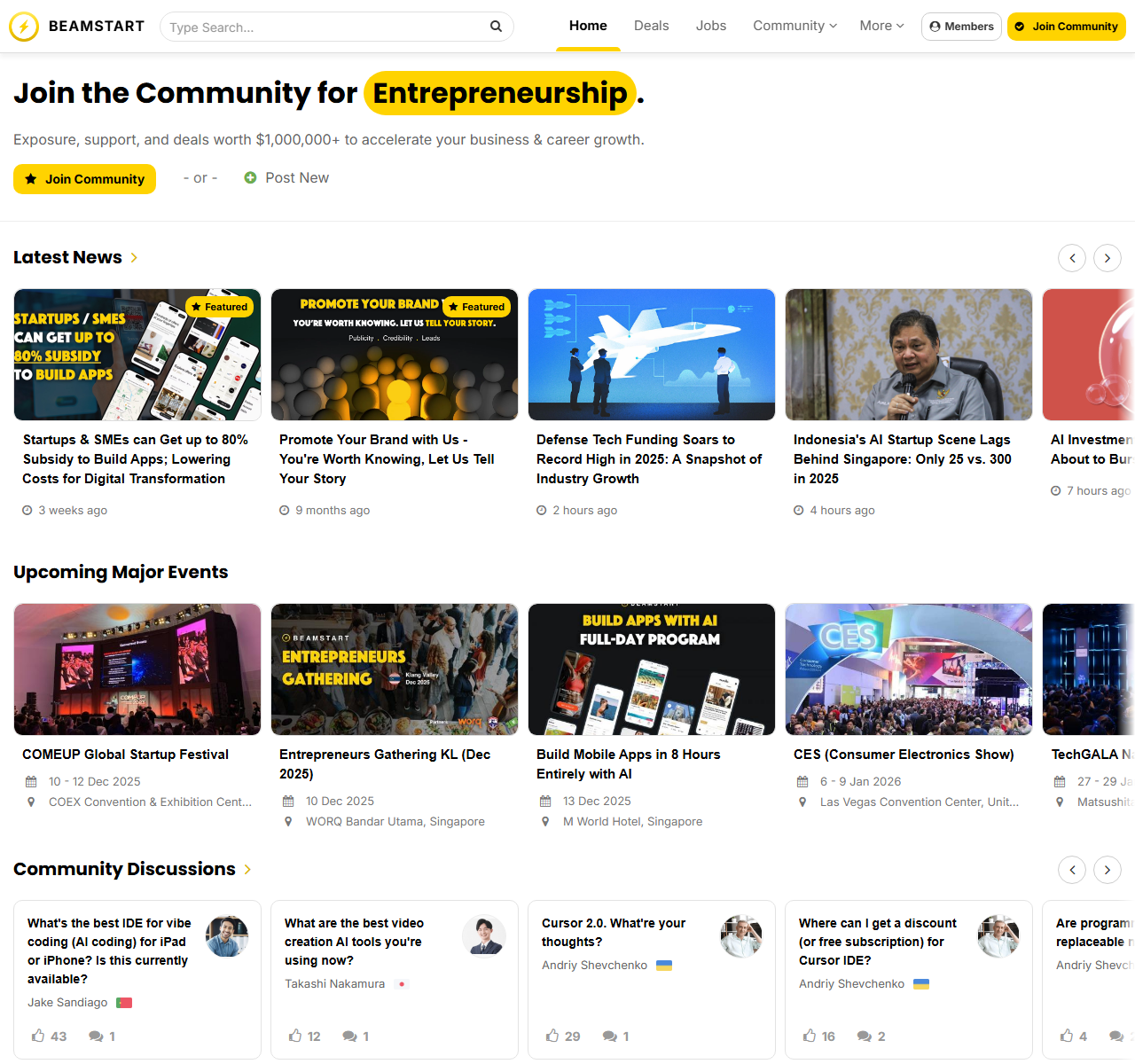Click Jake Sandiago's profile avatar

(227, 936)
